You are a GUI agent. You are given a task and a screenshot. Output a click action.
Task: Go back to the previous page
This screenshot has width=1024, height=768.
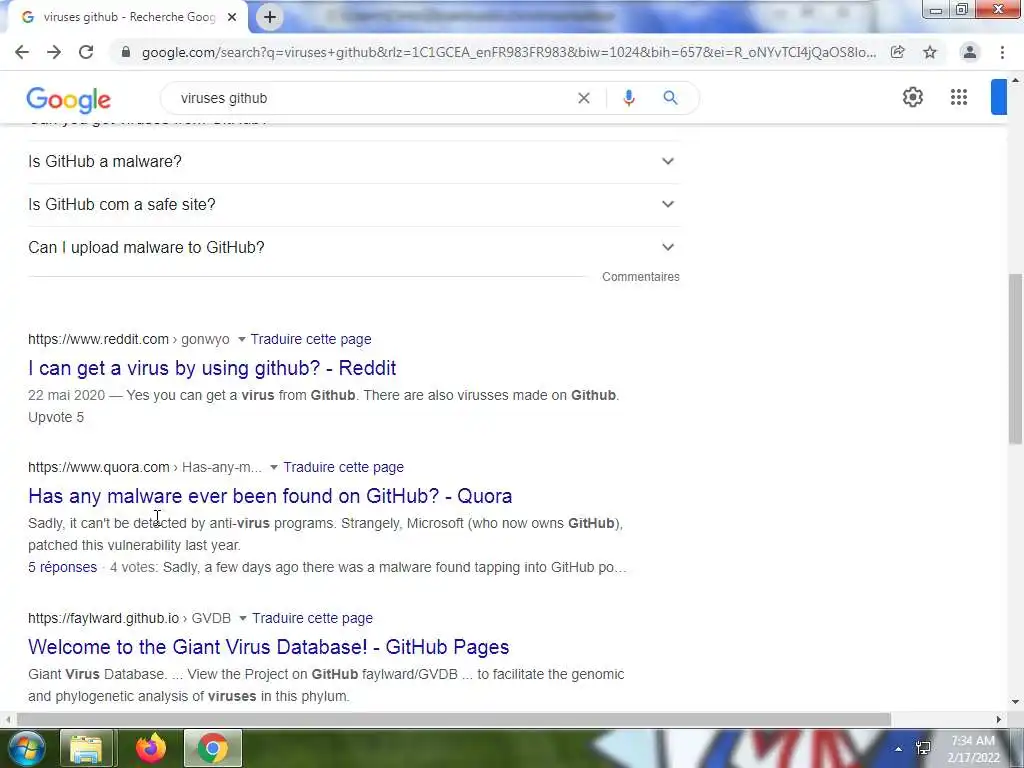click(22, 52)
